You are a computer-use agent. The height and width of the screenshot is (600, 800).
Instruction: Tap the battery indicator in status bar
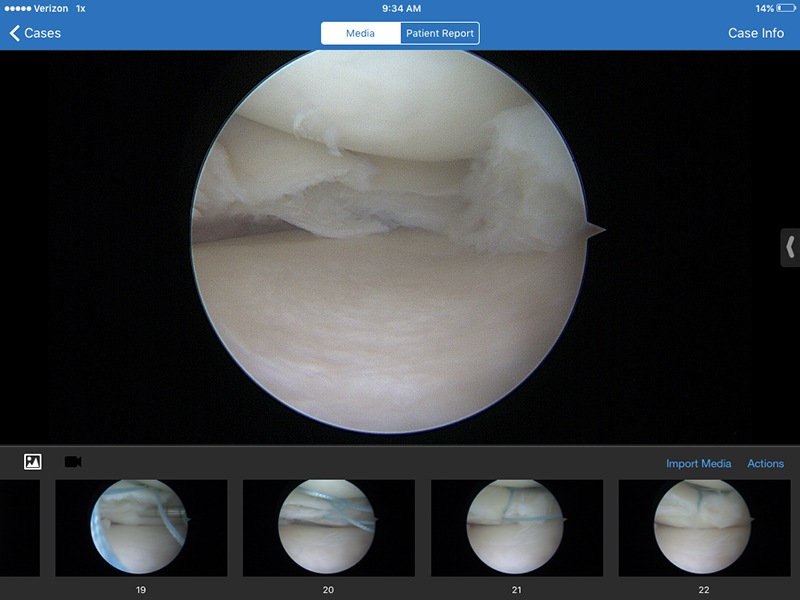[x=786, y=8]
